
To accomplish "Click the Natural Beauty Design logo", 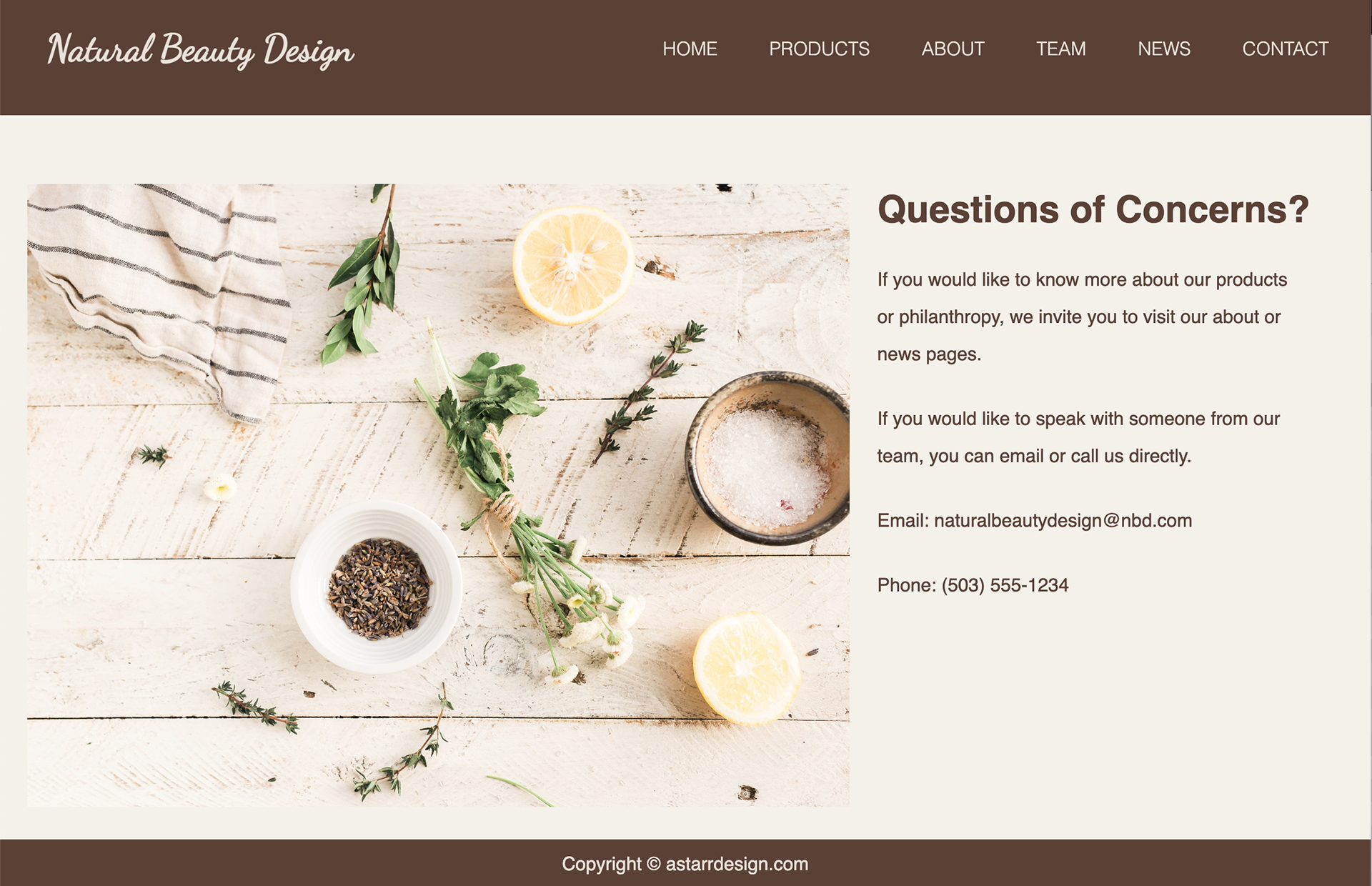I will pyautogui.click(x=201, y=50).
